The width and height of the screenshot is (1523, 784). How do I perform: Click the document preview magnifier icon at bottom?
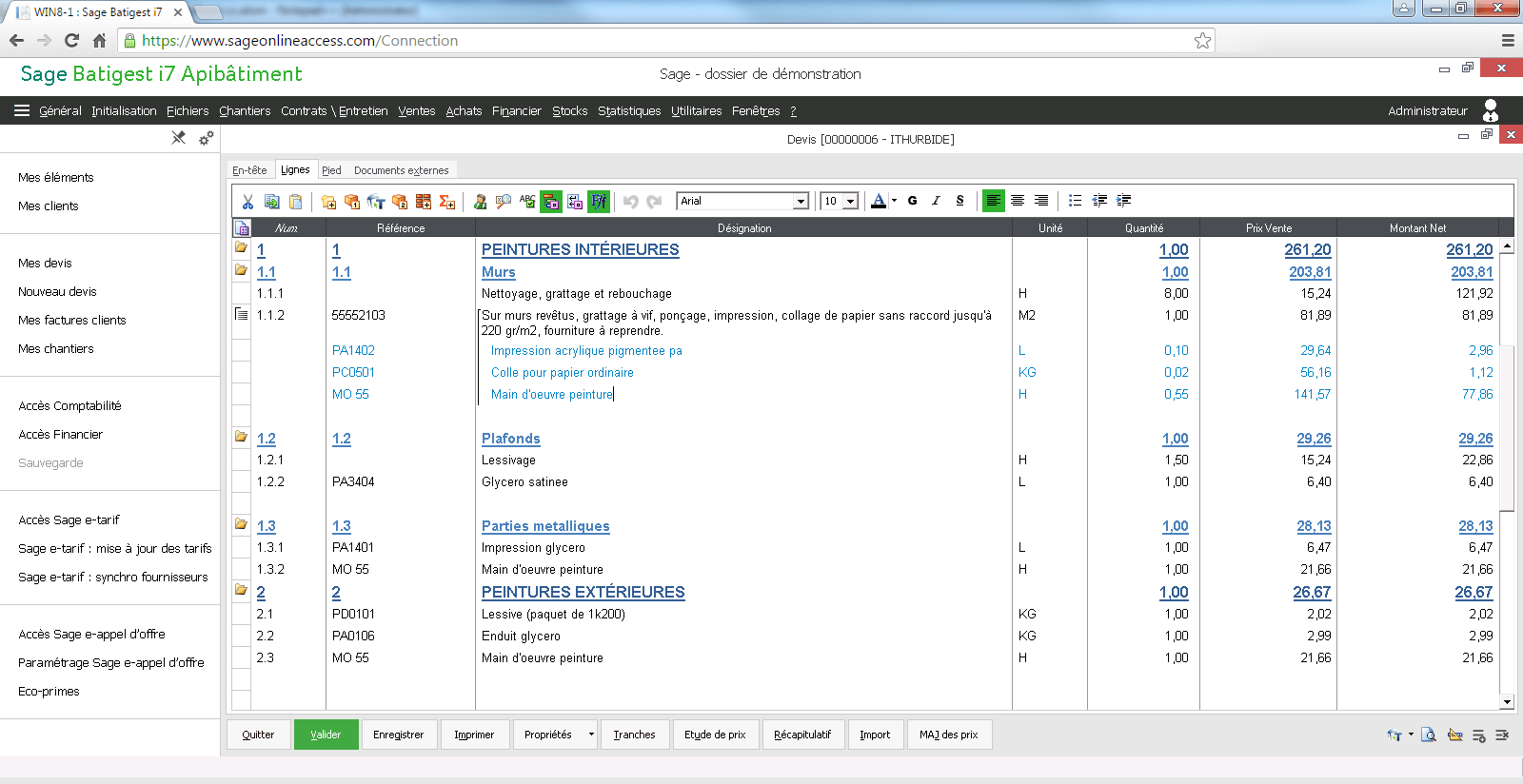click(x=1428, y=735)
